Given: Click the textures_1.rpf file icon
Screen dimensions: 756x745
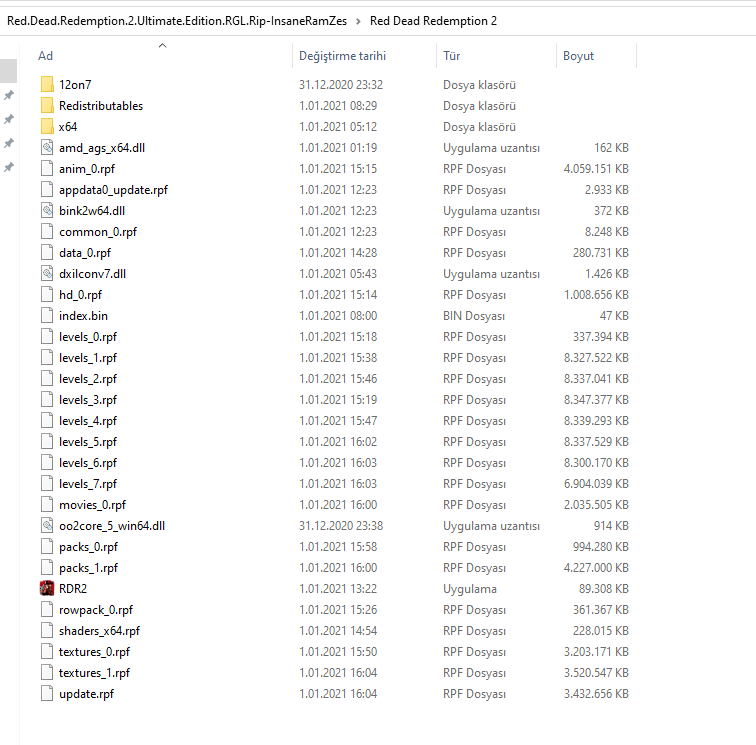Looking at the screenshot, I should point(47,673).
